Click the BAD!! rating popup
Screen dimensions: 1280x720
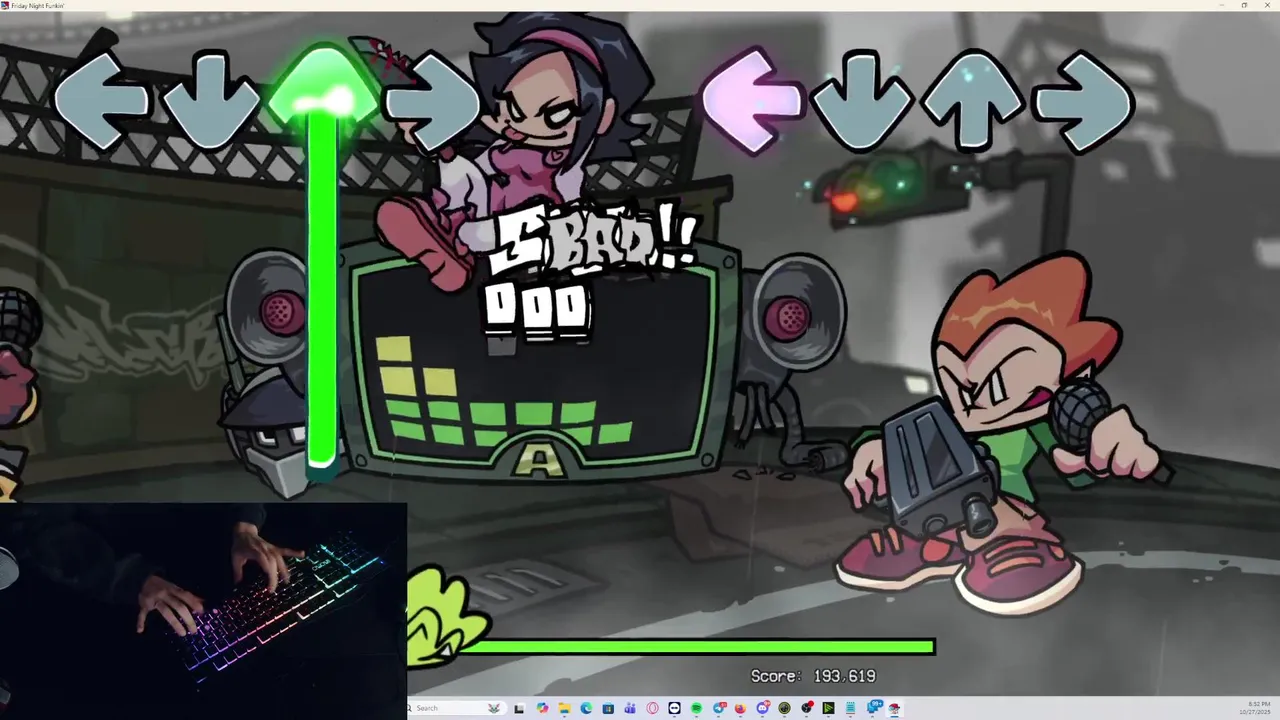(x=594, y=240)
